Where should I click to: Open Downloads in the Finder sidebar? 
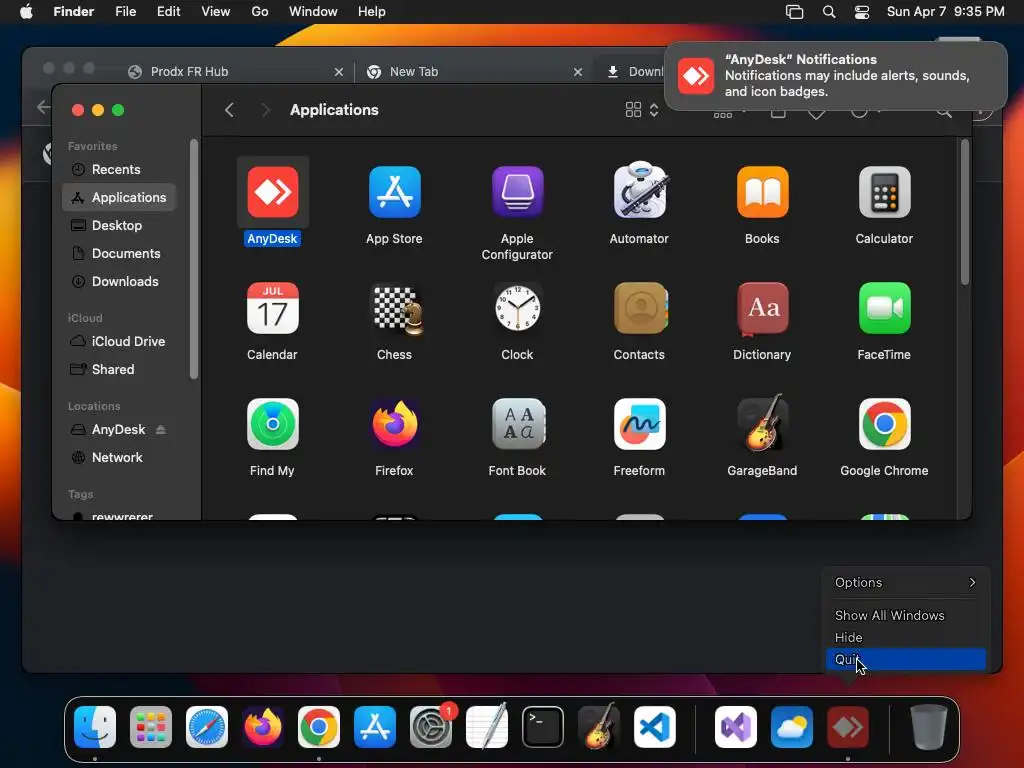coord(119,281)
